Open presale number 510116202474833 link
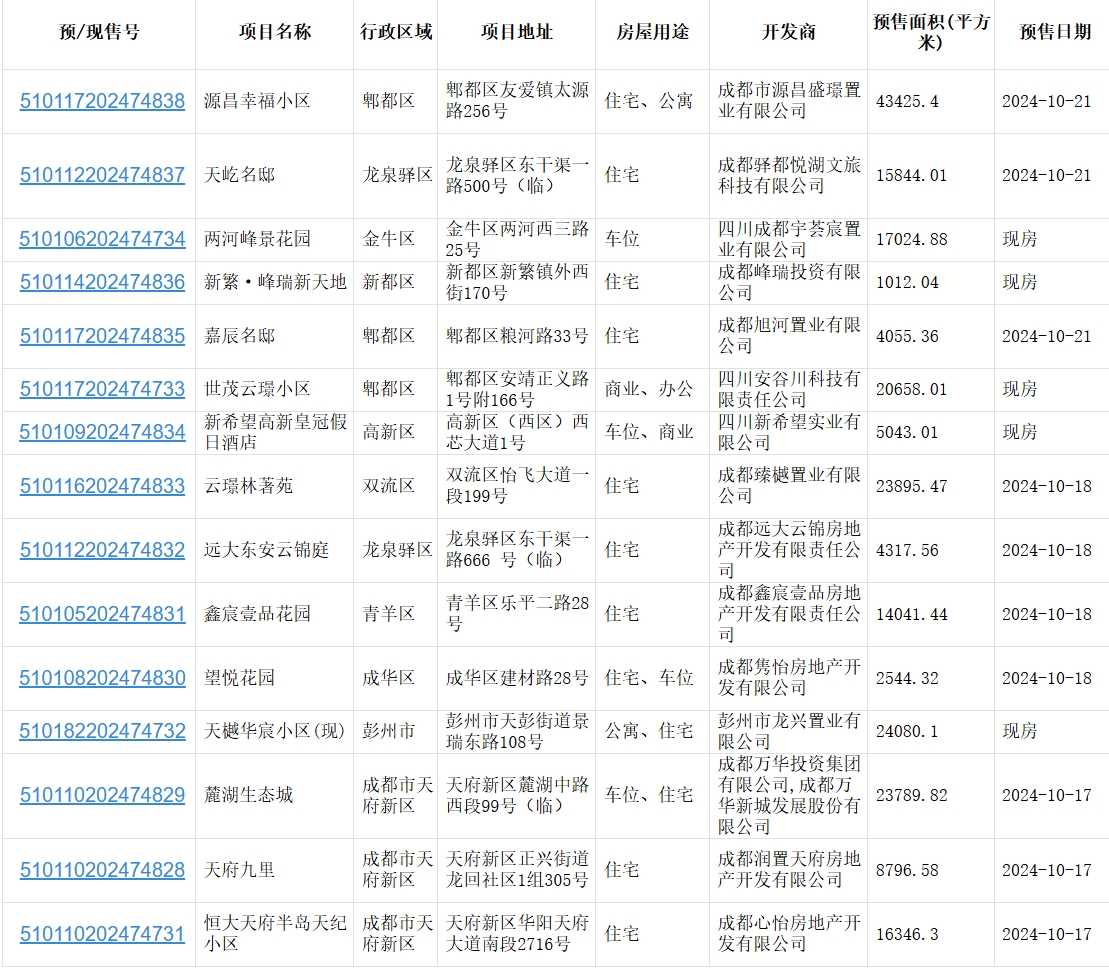This screenshot has width=1109, height=970. (x=102, y=486)
